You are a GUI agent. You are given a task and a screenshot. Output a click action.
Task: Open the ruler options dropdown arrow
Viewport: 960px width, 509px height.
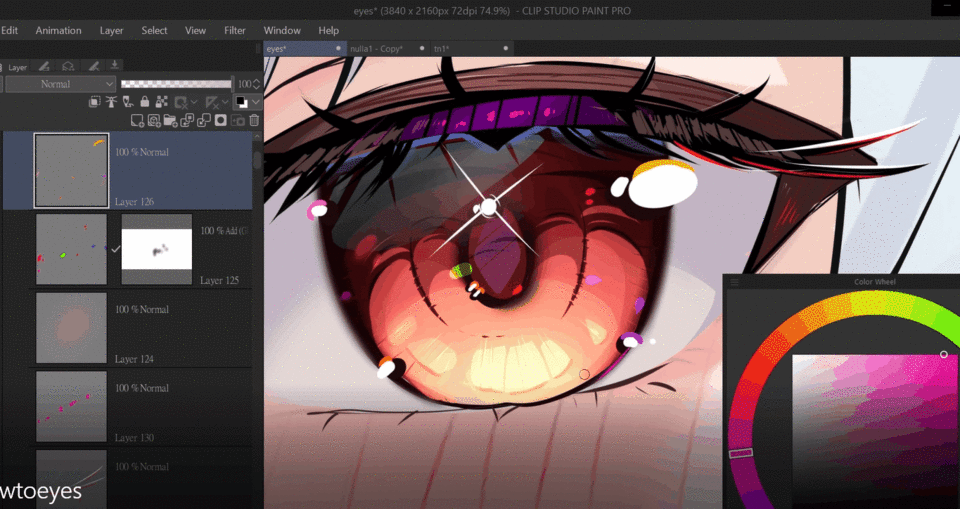(x=225, y=102)
